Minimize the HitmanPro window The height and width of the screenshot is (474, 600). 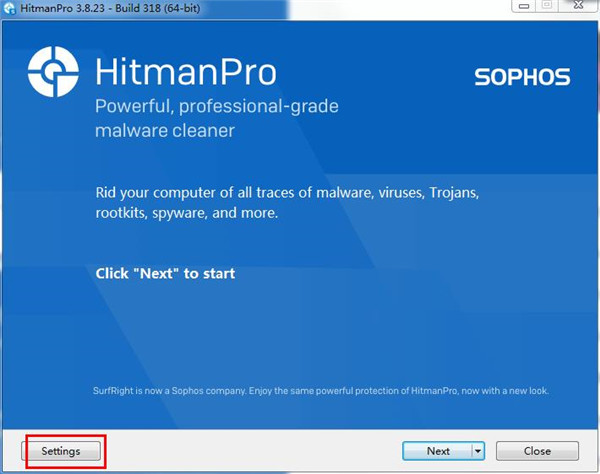pos(524,6)
